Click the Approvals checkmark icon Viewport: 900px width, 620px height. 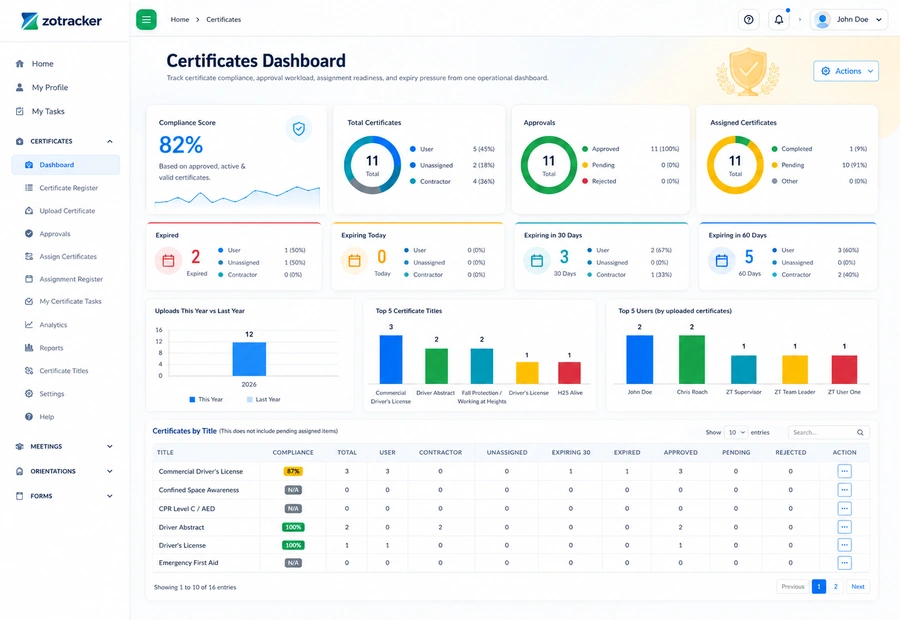click(29, 234)
